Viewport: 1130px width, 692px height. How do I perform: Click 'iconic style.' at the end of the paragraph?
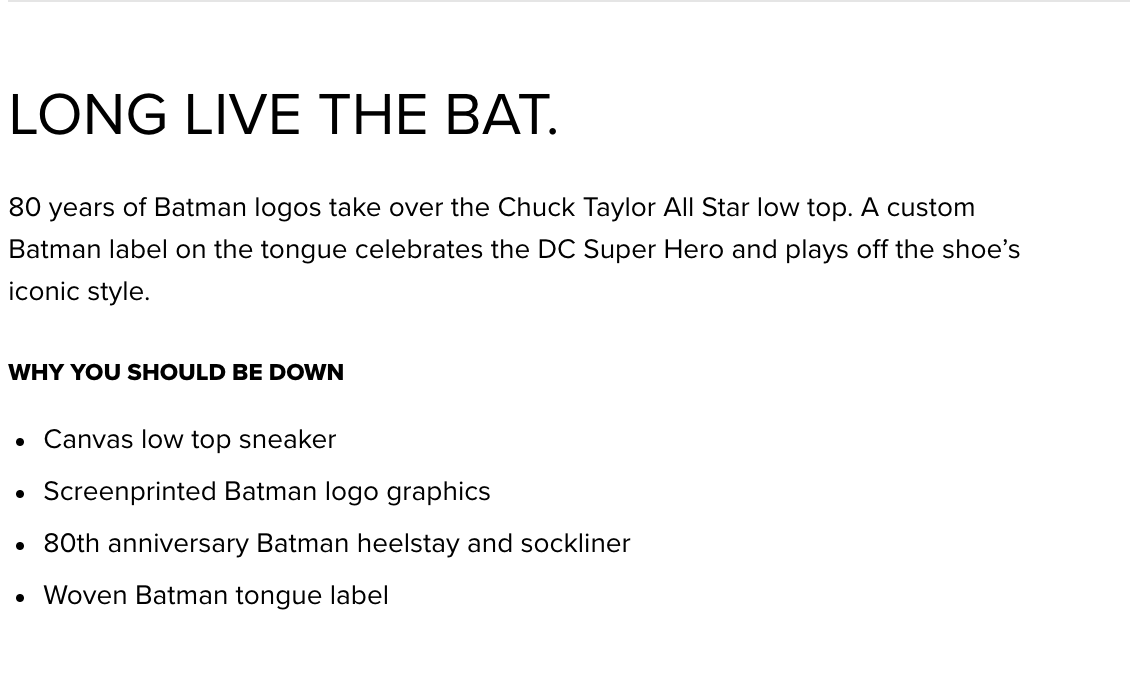pyautogui.click(x=79, y=291)
